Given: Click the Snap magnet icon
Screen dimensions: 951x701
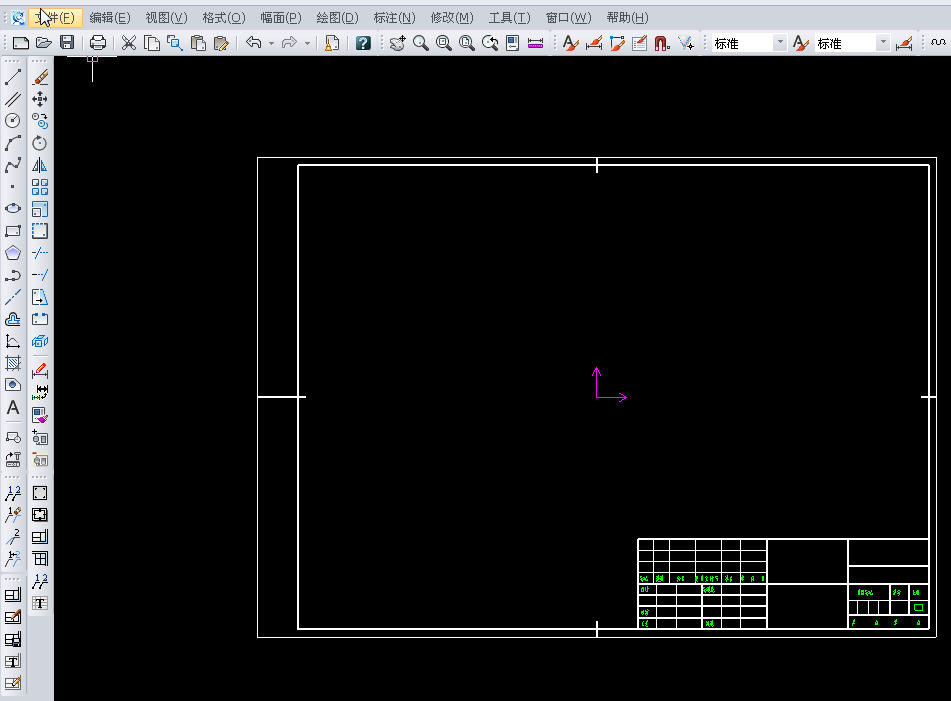Looking at the screenshot, I should click(x=662, y=42).
